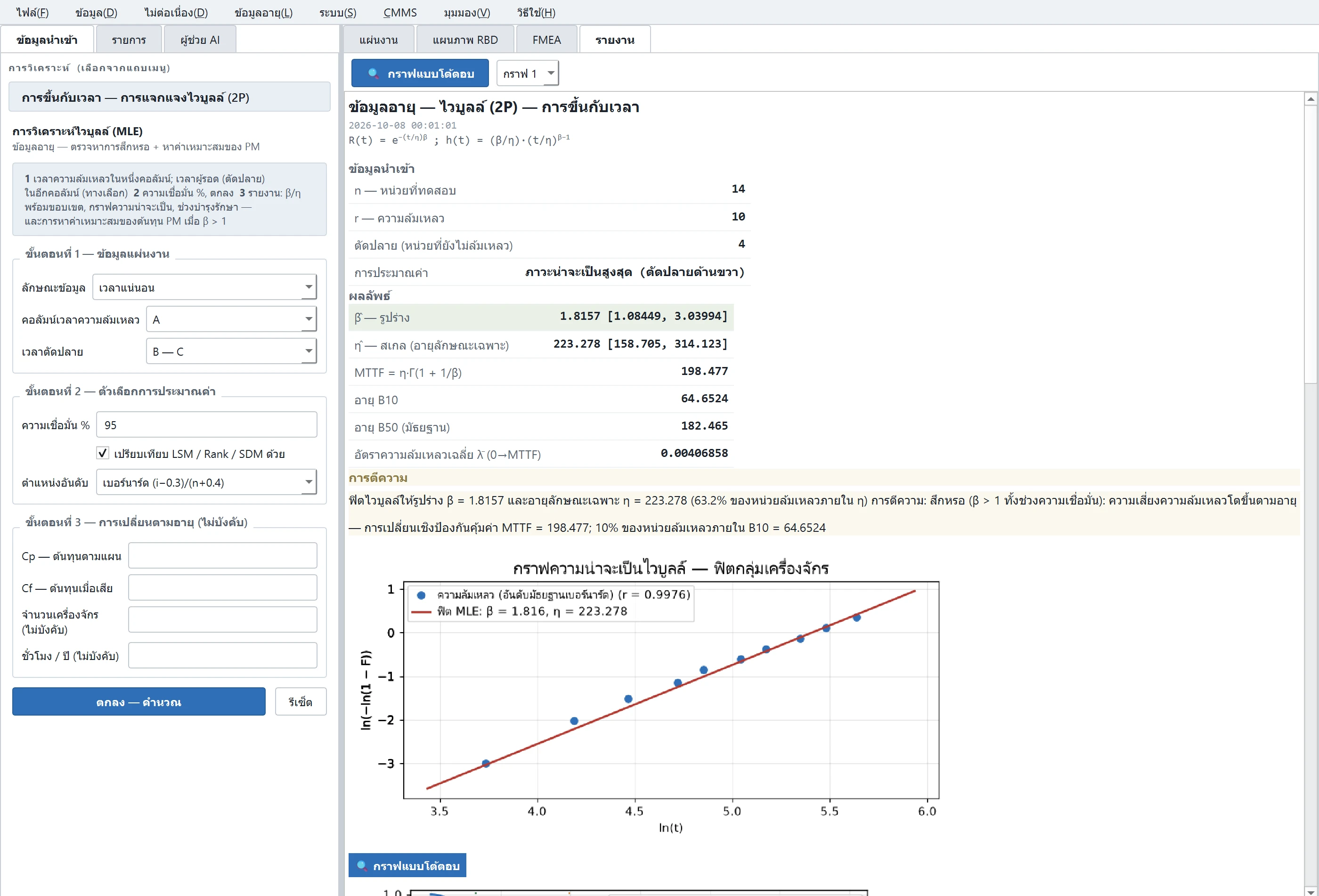
Task: Click the Cp — ต้นทุนตามแผน input field
Action: tap(222, 555)
